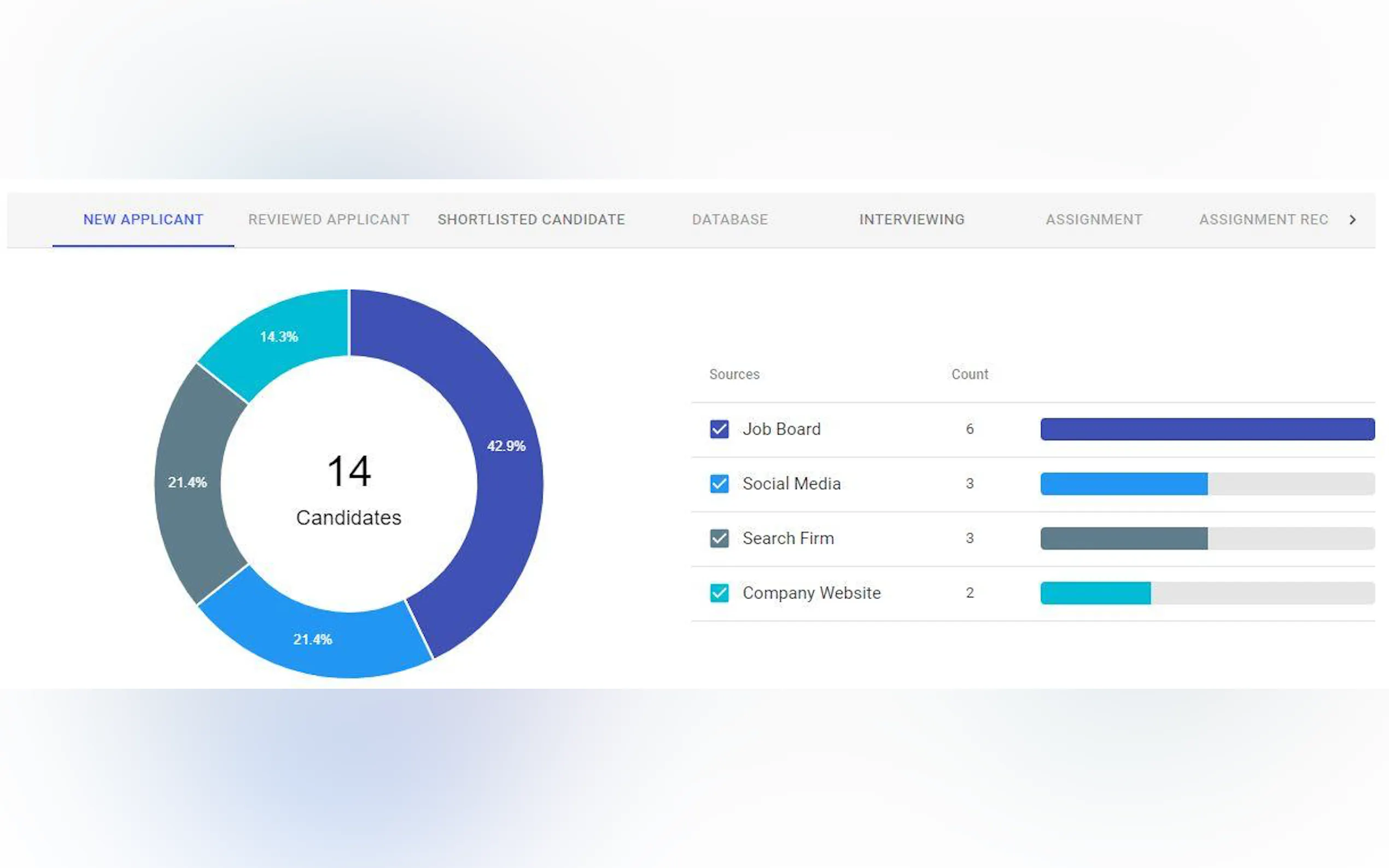Viewport: 1389px width, 868px height.
Task: Click the Assignment Rec tab
Action: pyautogui.click(x=1263, y=219)
